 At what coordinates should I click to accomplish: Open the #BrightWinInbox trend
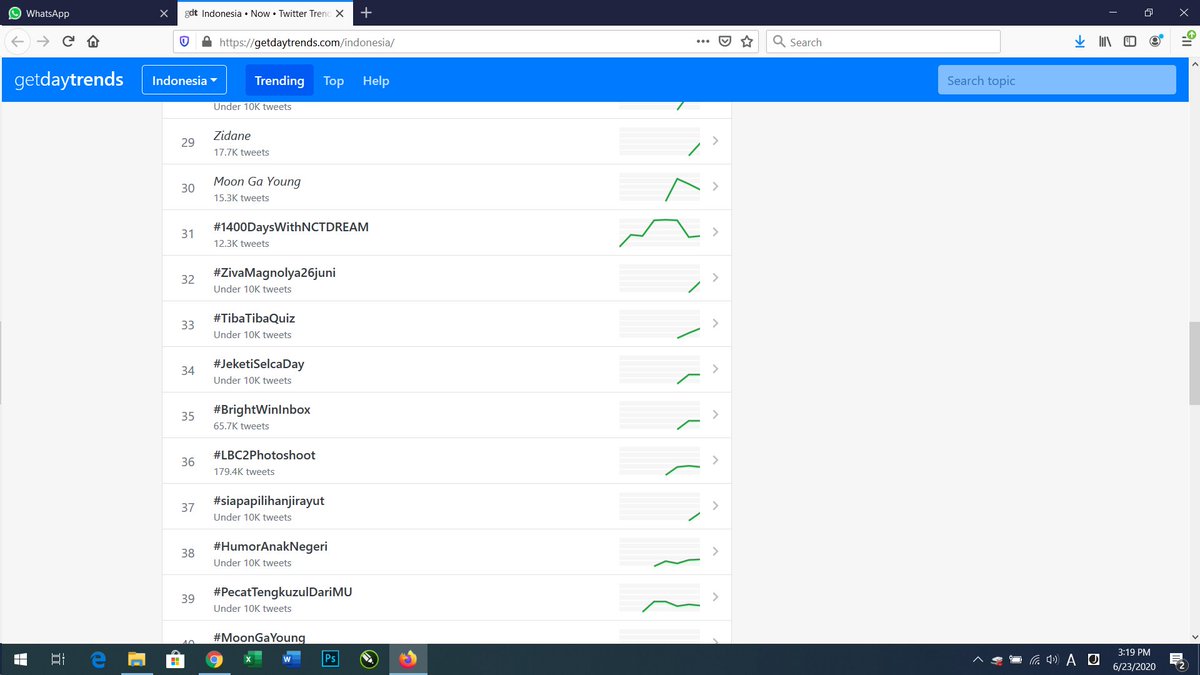(262, 410)
